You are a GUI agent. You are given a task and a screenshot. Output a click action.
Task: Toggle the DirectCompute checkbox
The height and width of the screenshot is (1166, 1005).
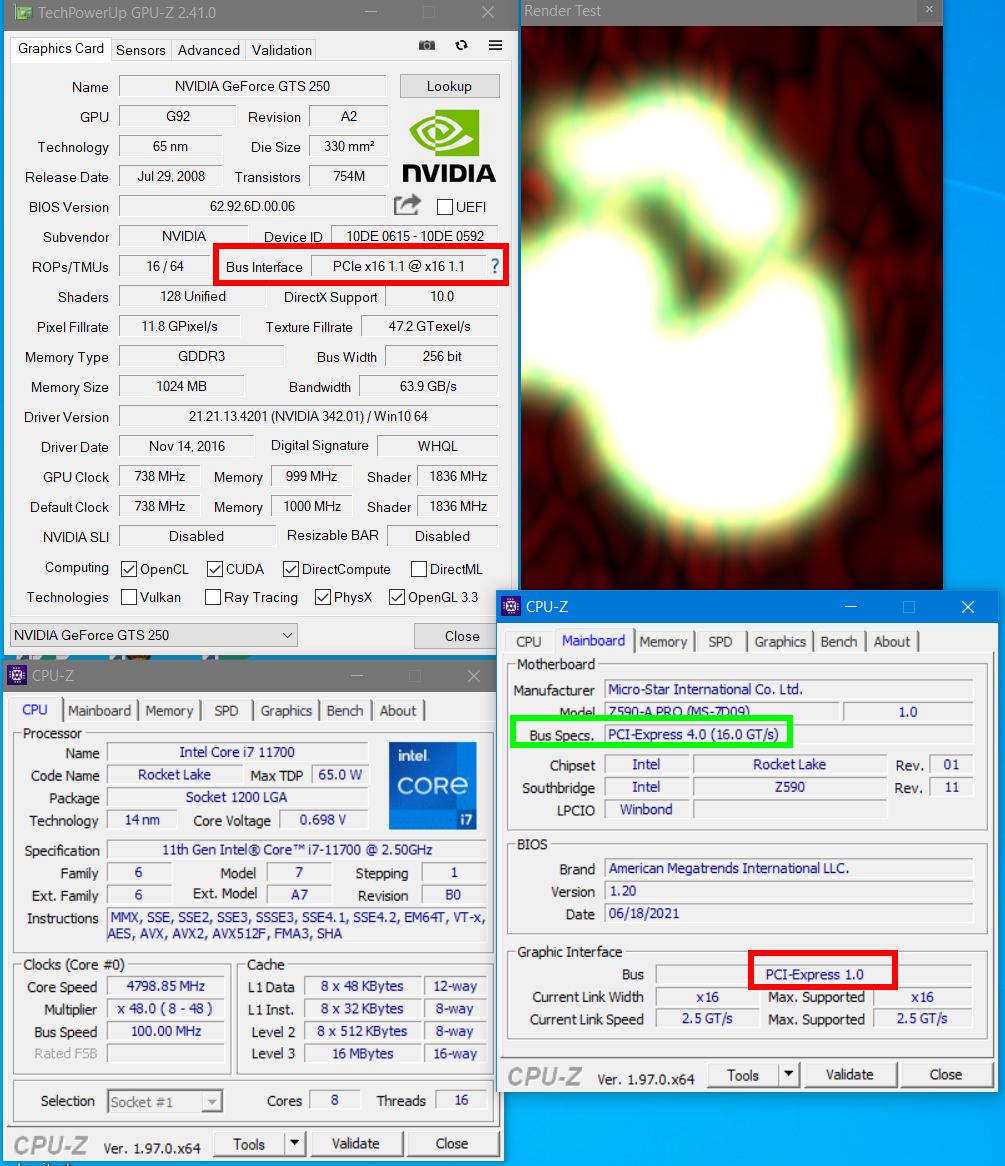(x=291, y=570)
